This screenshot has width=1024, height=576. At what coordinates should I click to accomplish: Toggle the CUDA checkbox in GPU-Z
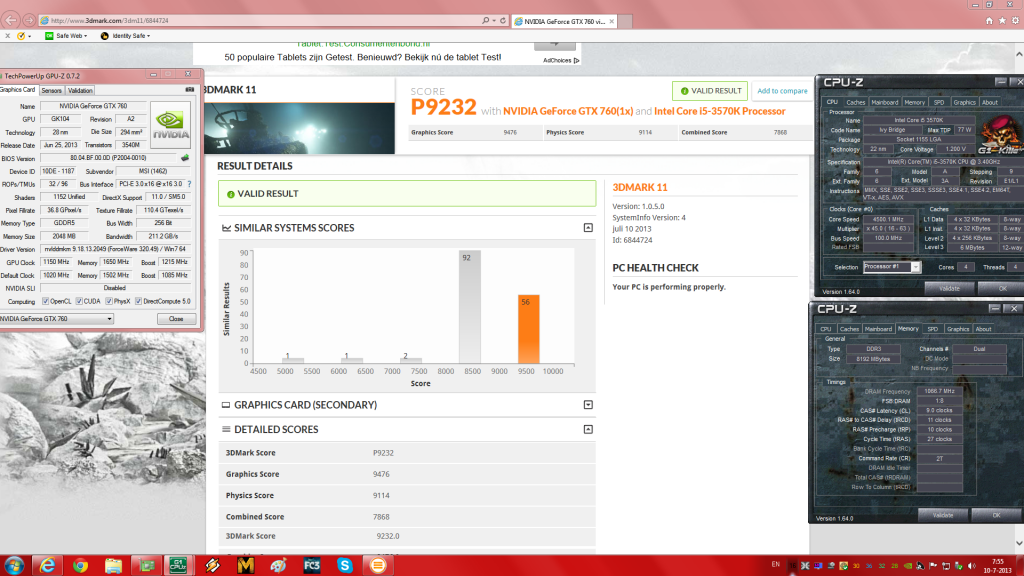tap(79, 302)
